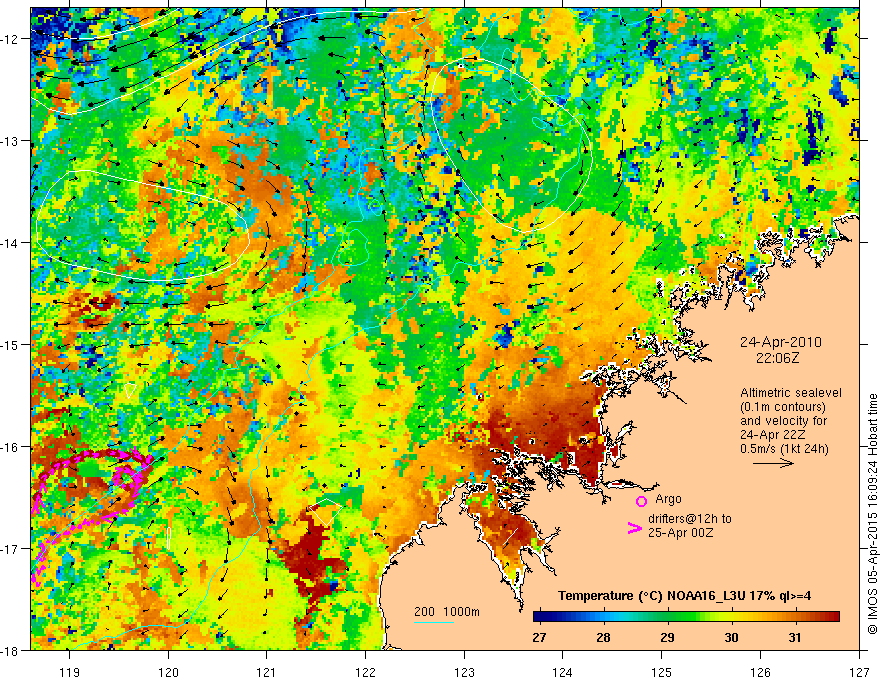The image size is (880, 680).
Task: Click the colorbar value 27
Action: pos(539,637)
